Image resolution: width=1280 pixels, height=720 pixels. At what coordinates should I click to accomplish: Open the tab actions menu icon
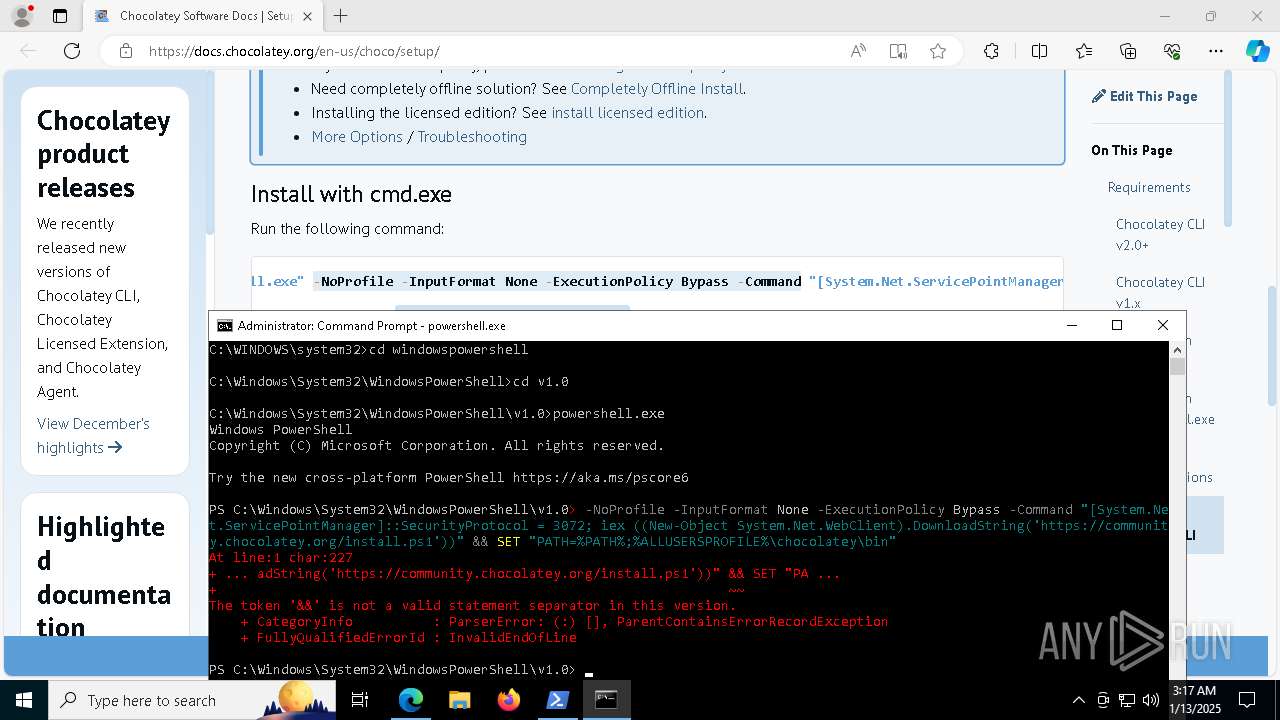60,16
